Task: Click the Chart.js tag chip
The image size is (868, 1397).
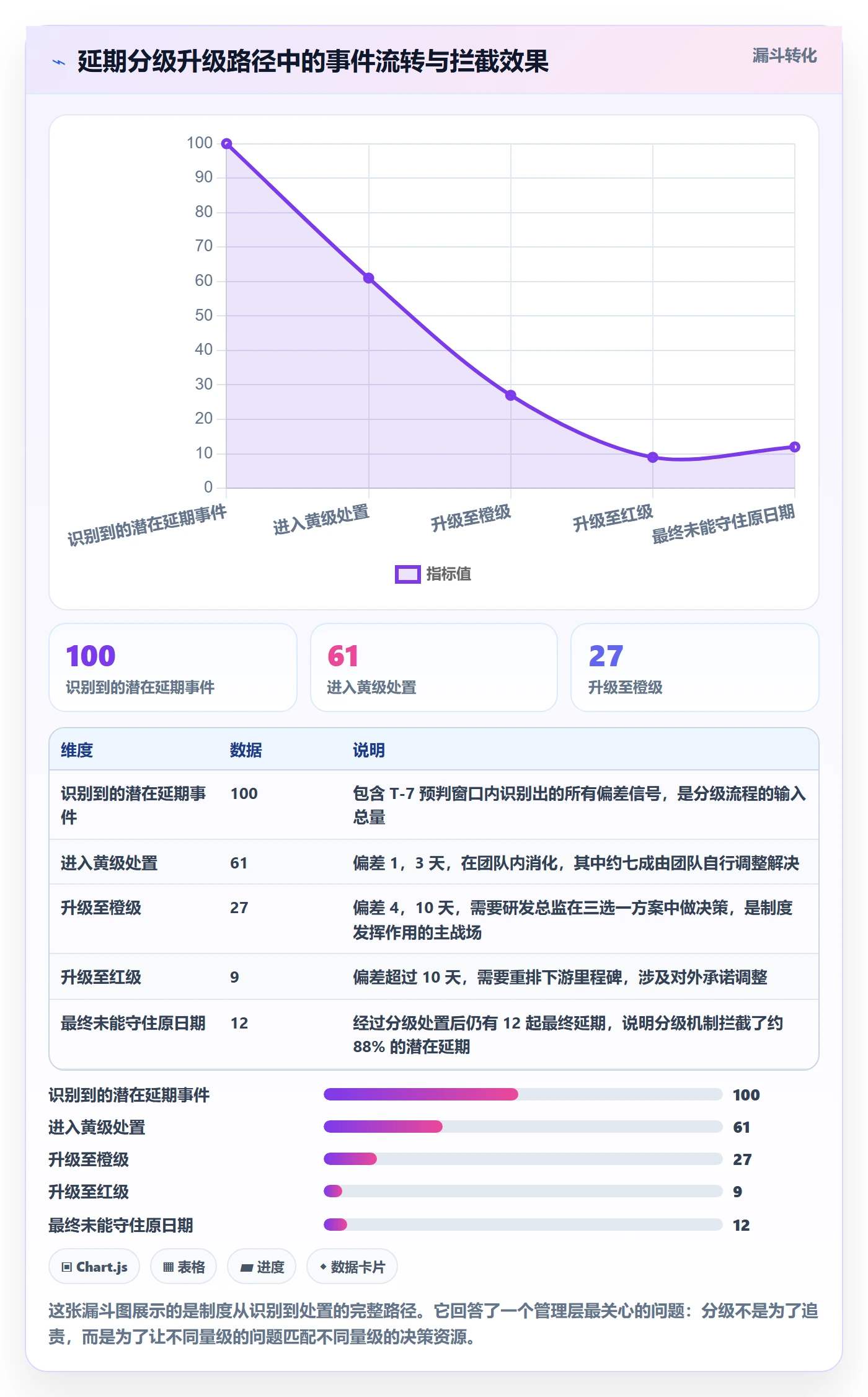Action: coord(94,1267)
